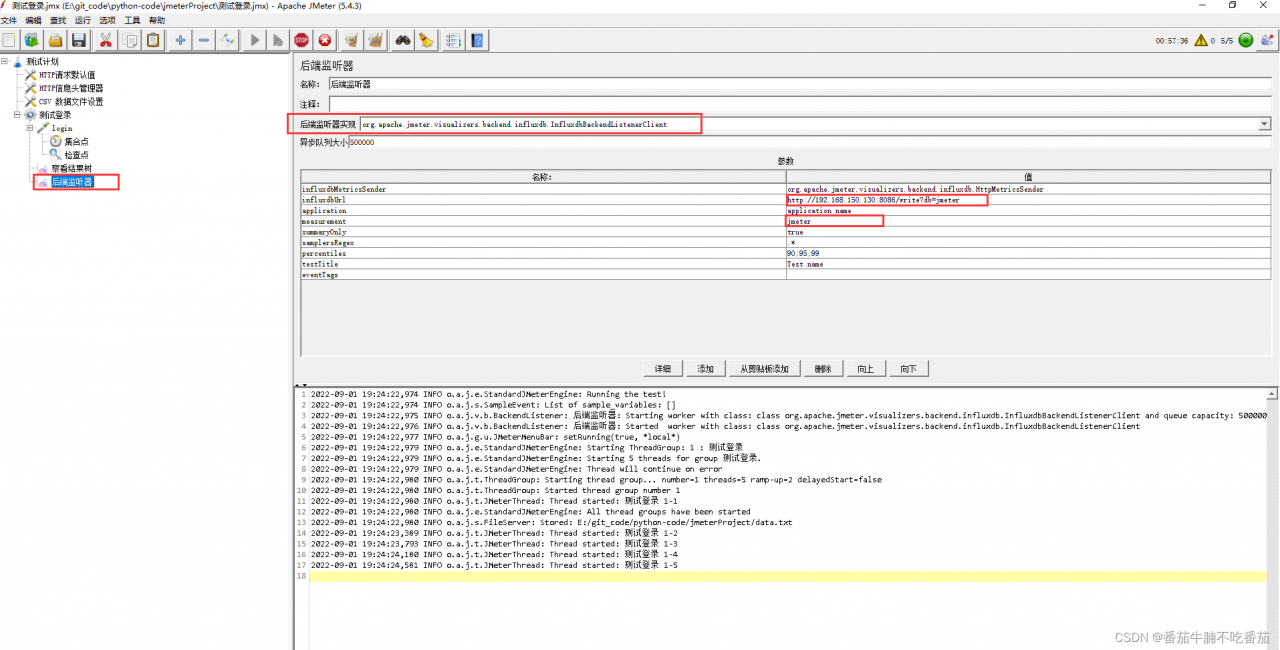Click the 从剪贴板添加 button

pos(764,369)
